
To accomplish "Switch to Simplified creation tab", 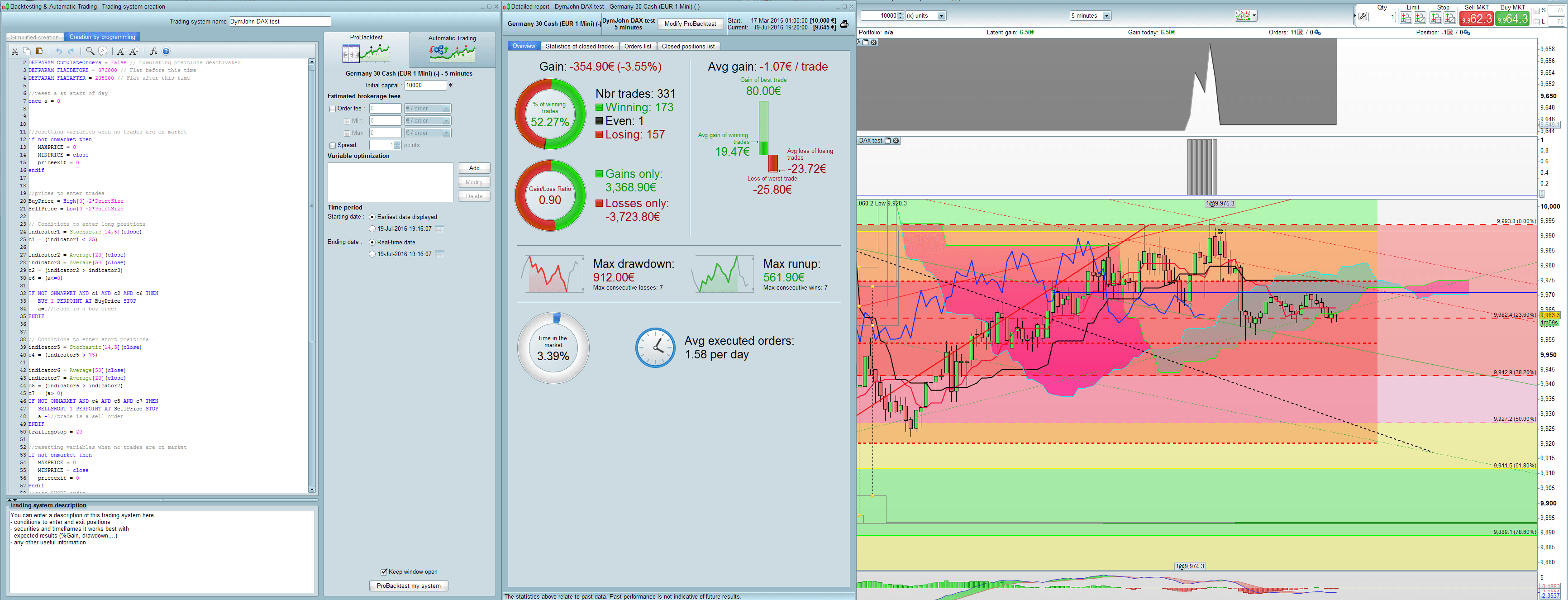I will 35,37.
